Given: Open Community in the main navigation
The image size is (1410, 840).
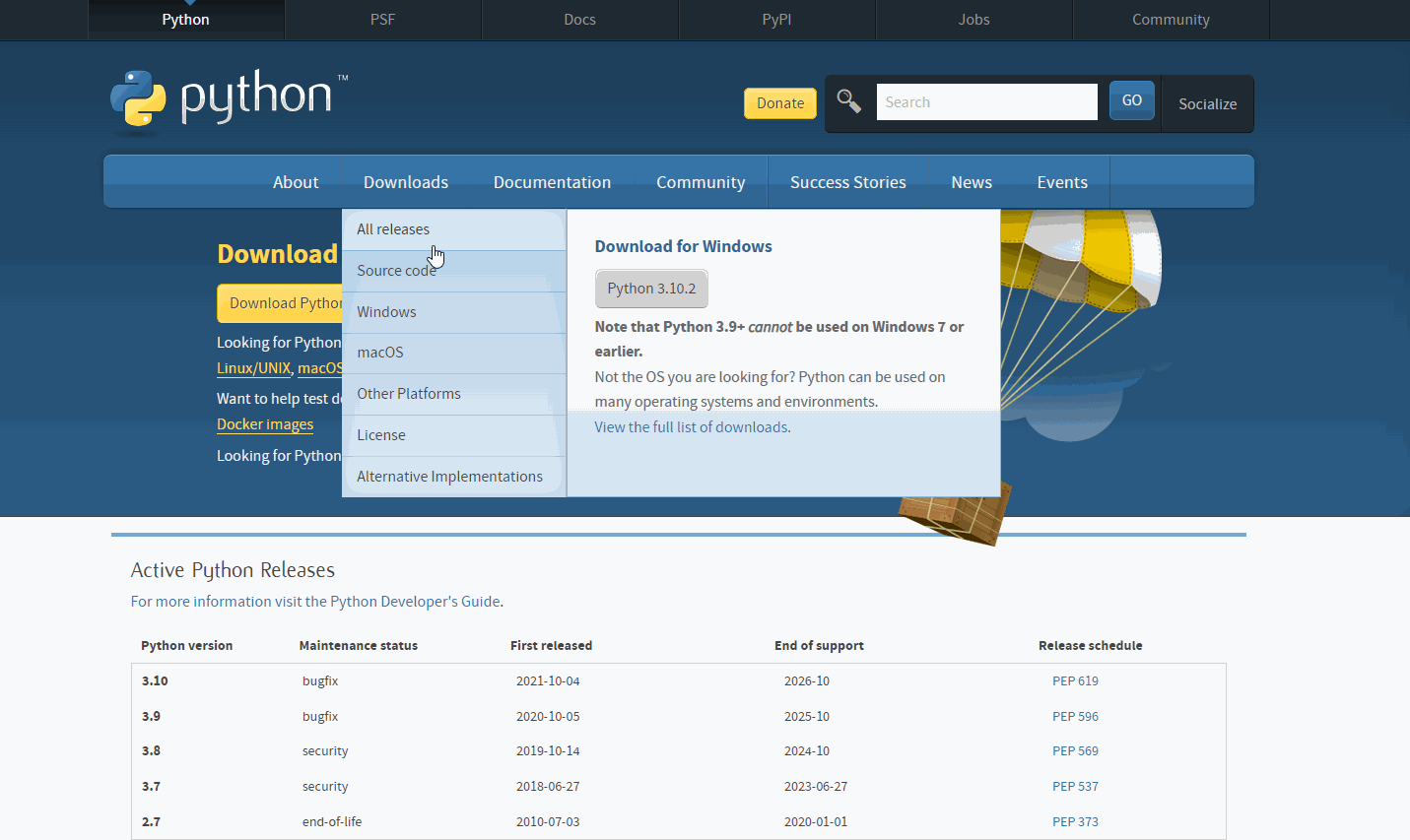Looking at the screenshot, I should click(701, 182).
